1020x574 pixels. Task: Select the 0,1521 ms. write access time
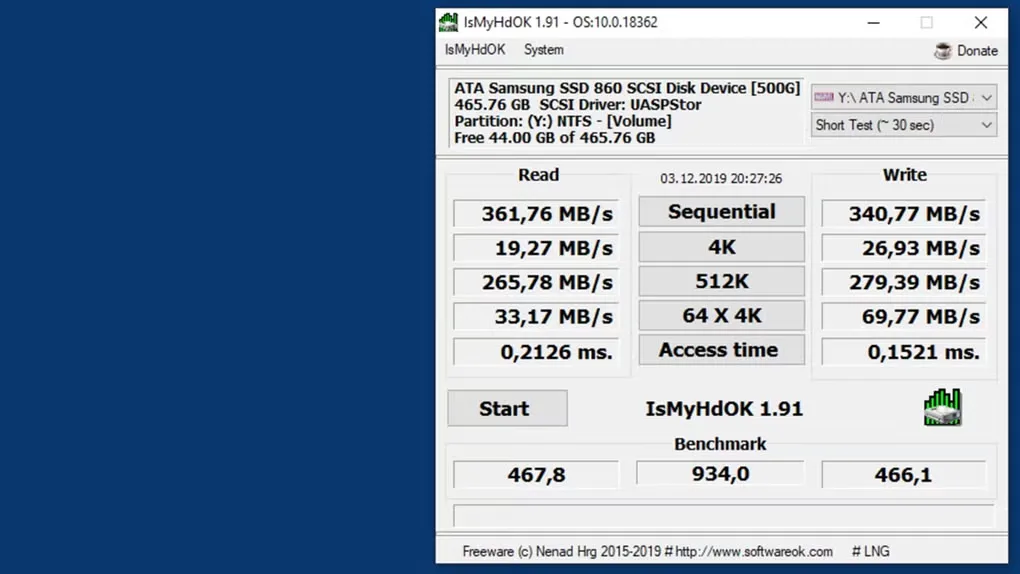(904, 352)
